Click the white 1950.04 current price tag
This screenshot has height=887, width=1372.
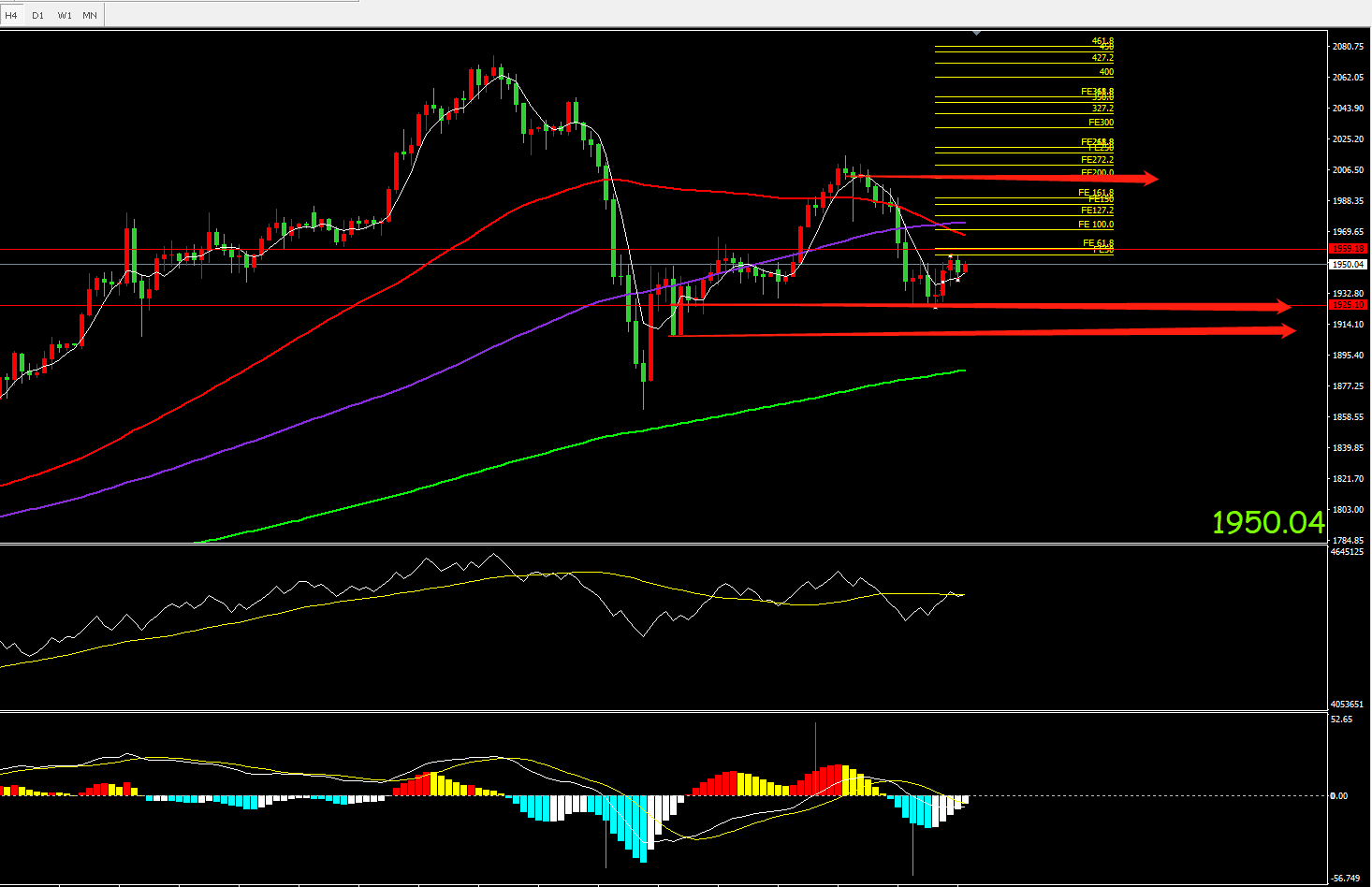coord(1348,265)
